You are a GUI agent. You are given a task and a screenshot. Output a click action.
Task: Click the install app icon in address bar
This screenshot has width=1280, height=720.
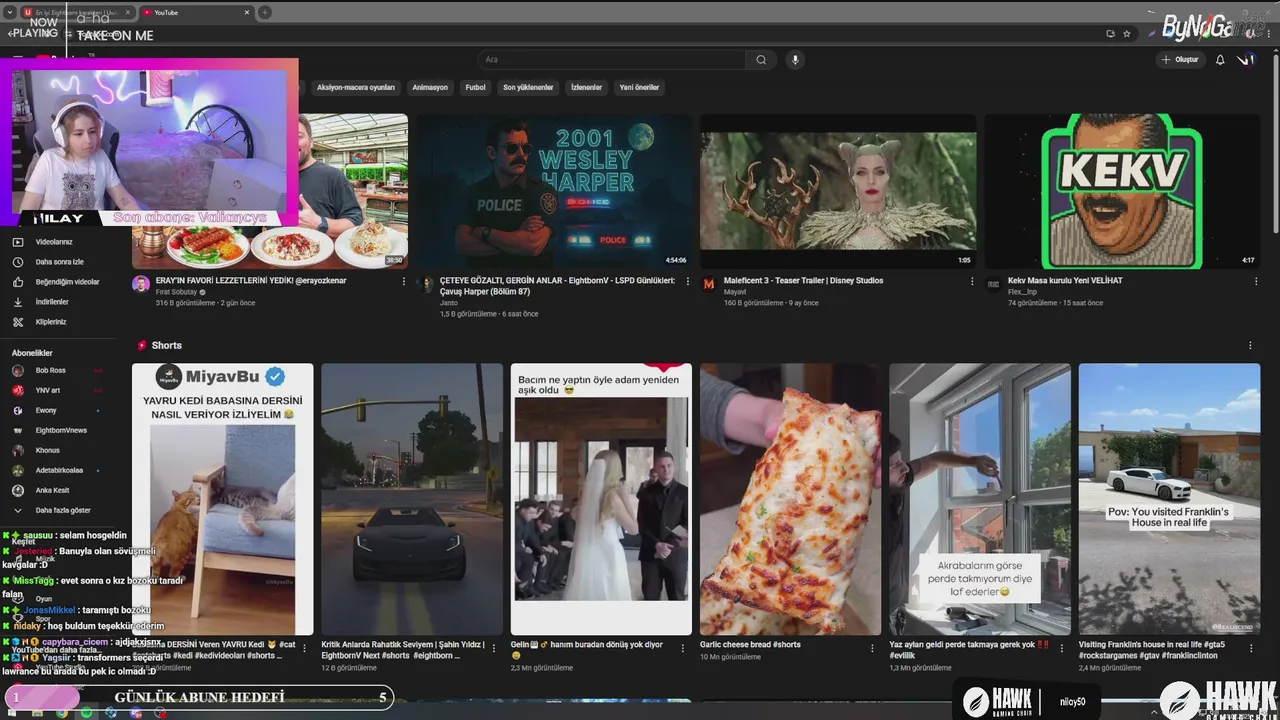[1110, 33]
